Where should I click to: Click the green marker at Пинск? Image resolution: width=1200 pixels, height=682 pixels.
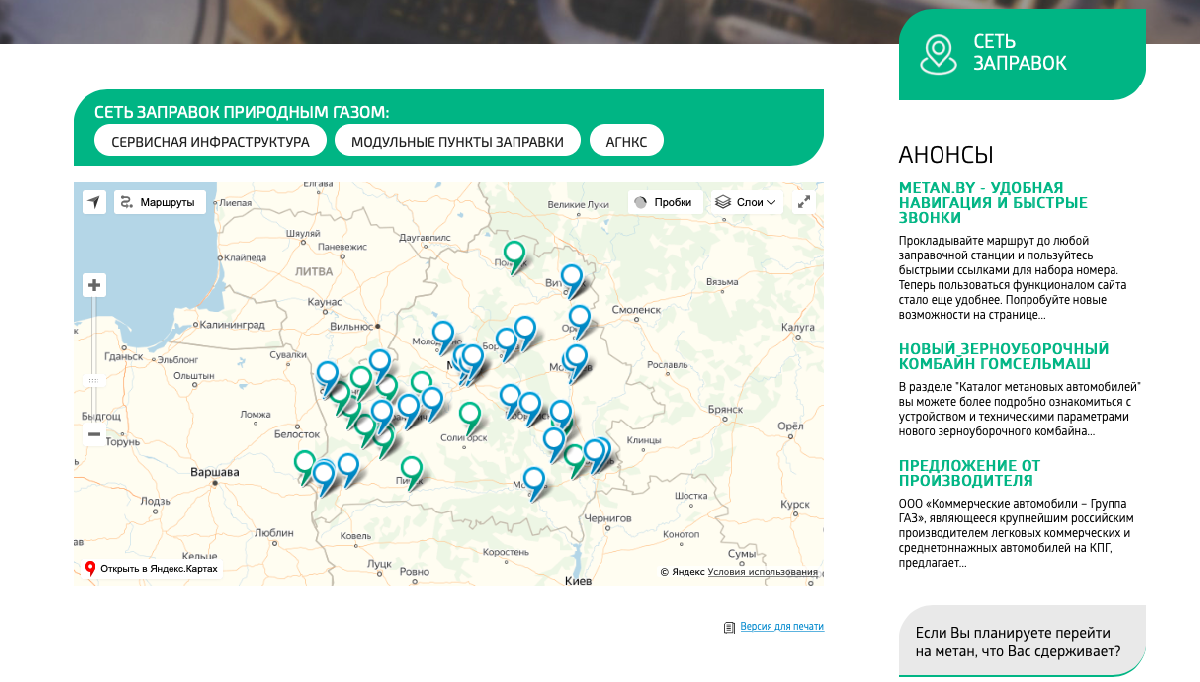411,470
